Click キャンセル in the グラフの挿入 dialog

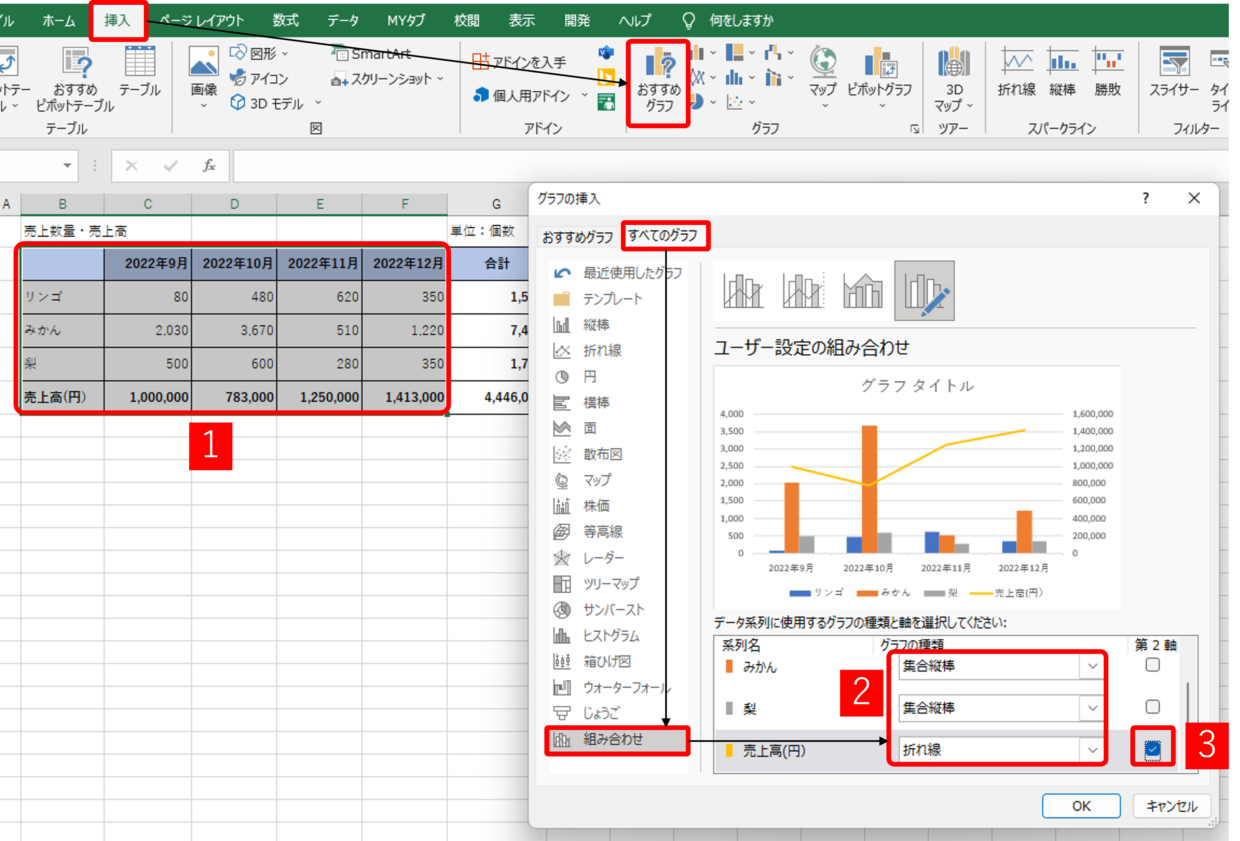1172,806
